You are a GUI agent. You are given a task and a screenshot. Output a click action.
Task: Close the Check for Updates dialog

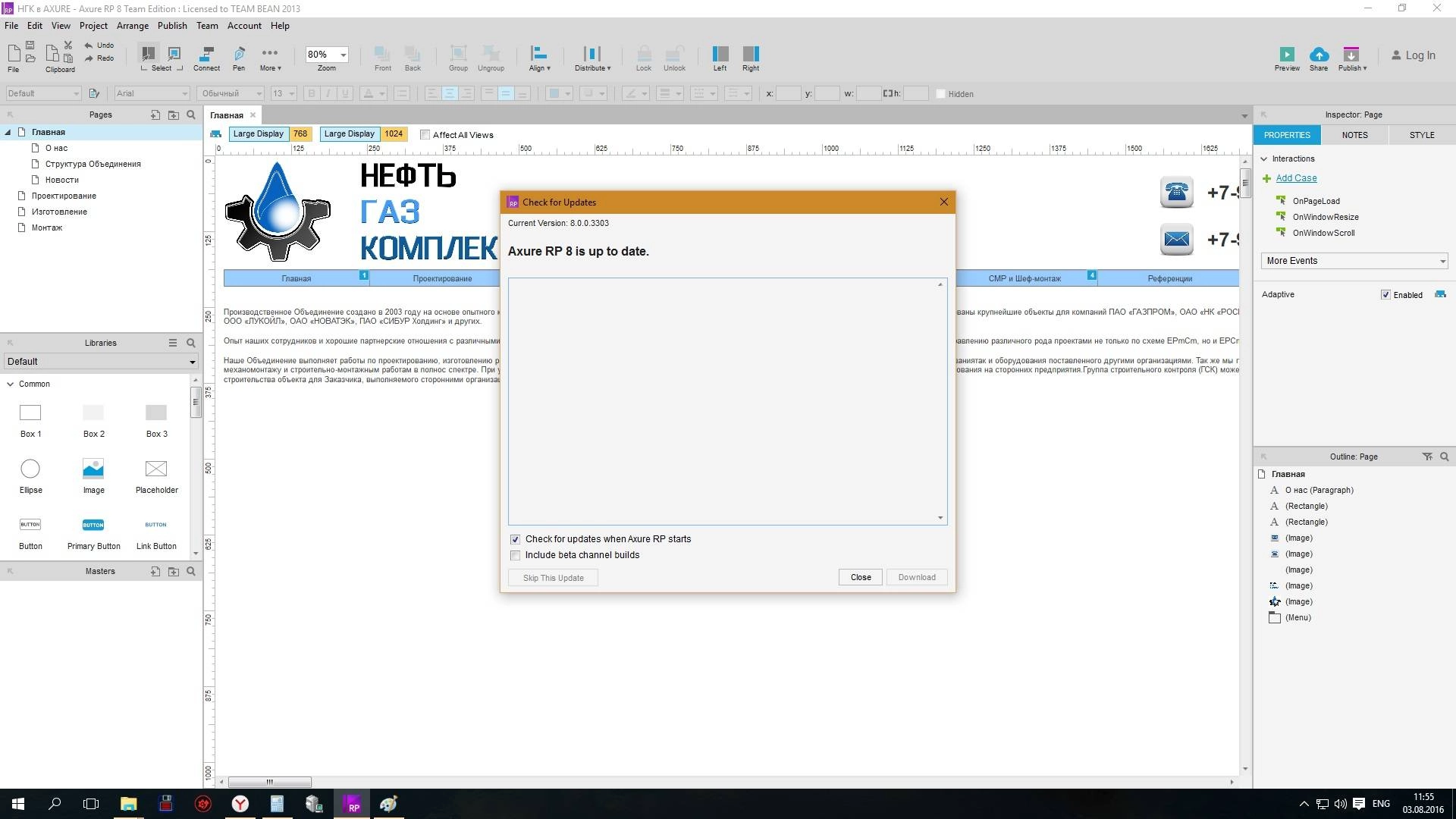tap(944, 202)
